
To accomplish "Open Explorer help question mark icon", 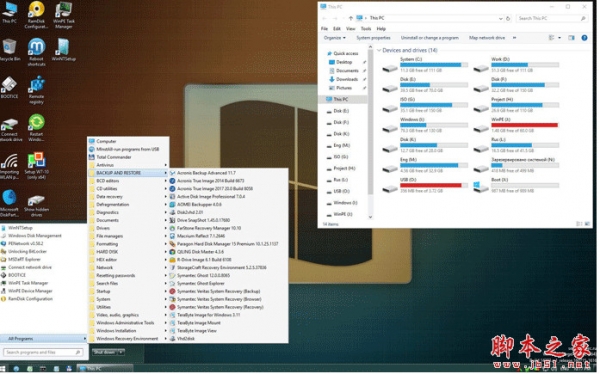I will 585,38.
